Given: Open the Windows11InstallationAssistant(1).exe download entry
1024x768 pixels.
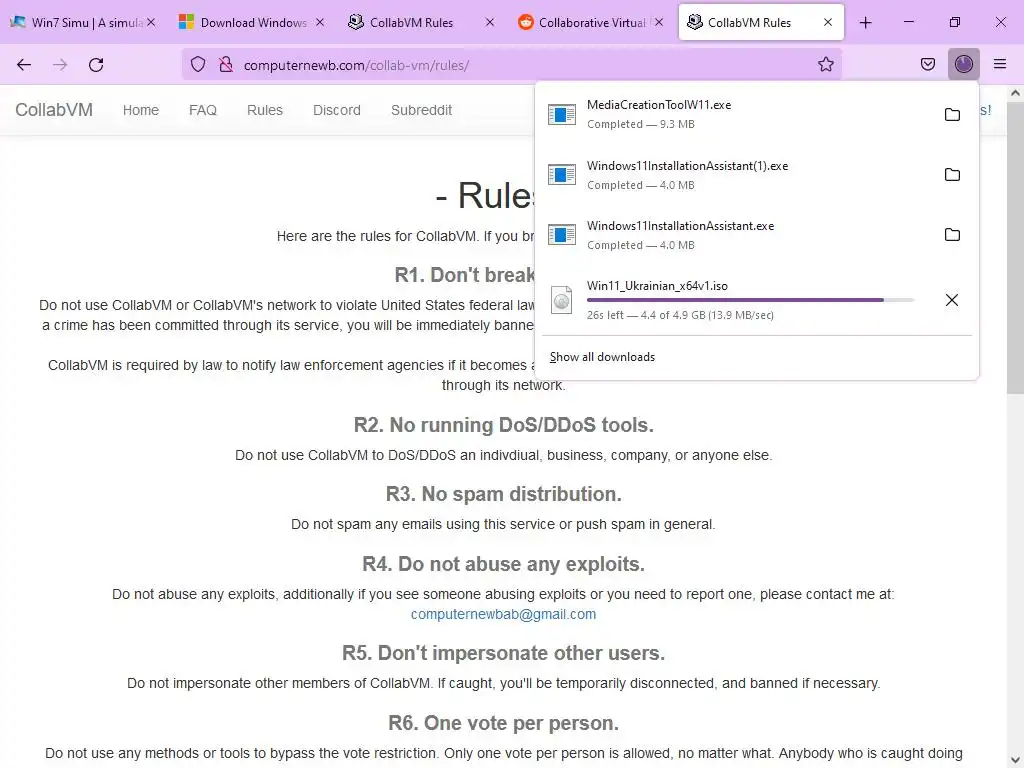Looking at the screenshot, I should (756, 174).
